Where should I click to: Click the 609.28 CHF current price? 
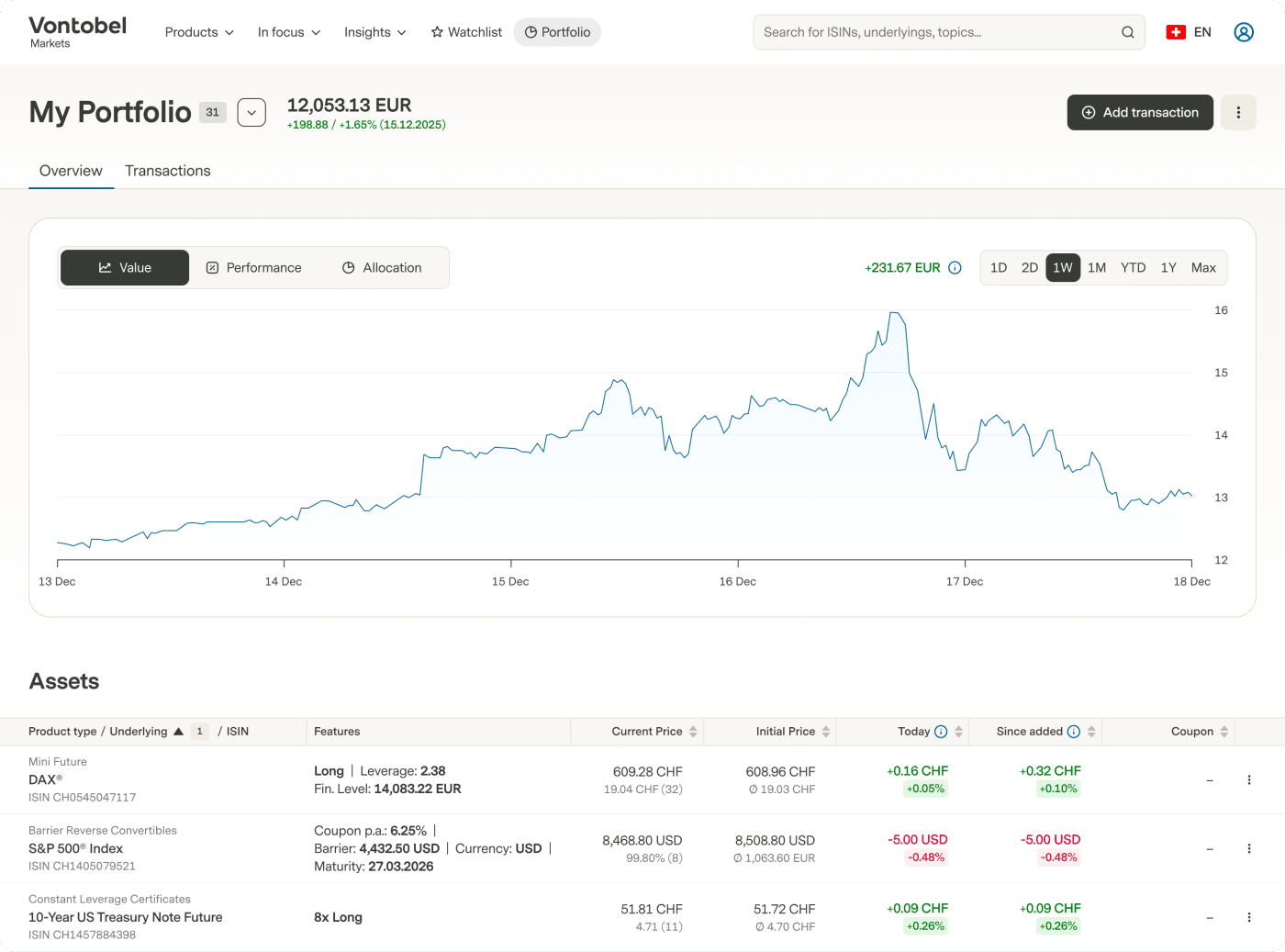(648, 772)
